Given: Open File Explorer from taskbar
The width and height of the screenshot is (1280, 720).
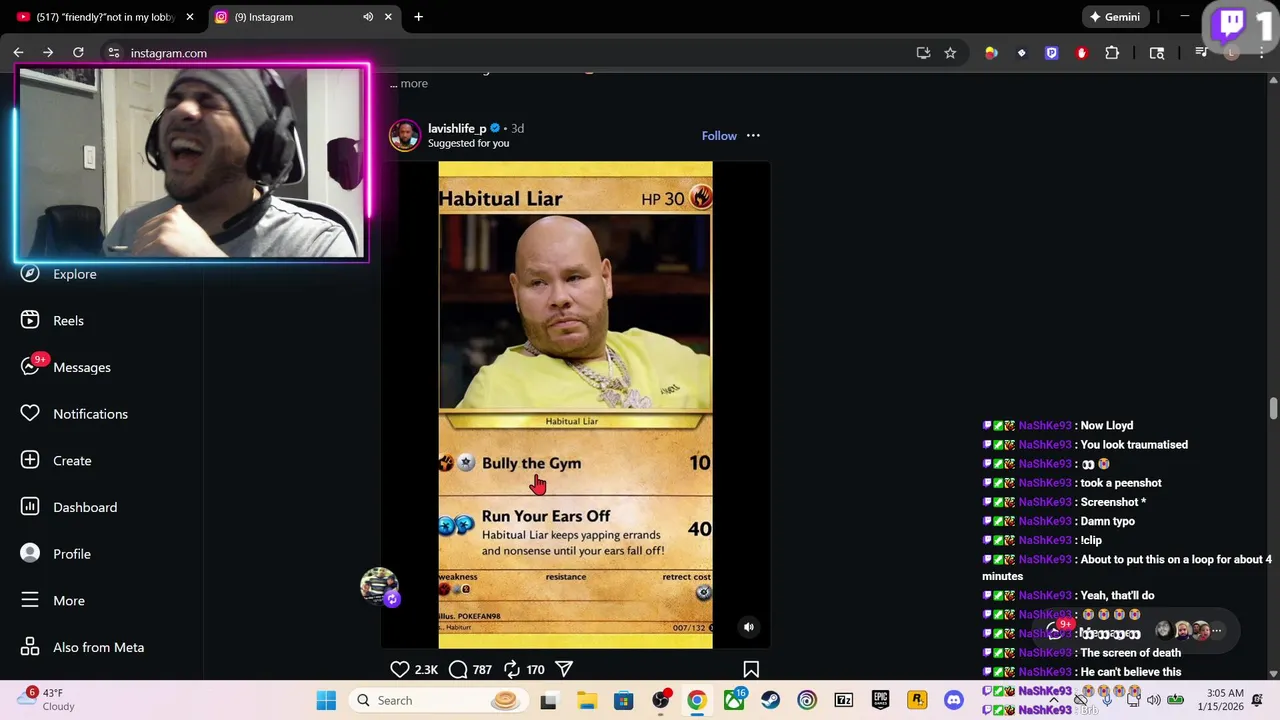Looking at the screenshot, I should tap(586, 700).
